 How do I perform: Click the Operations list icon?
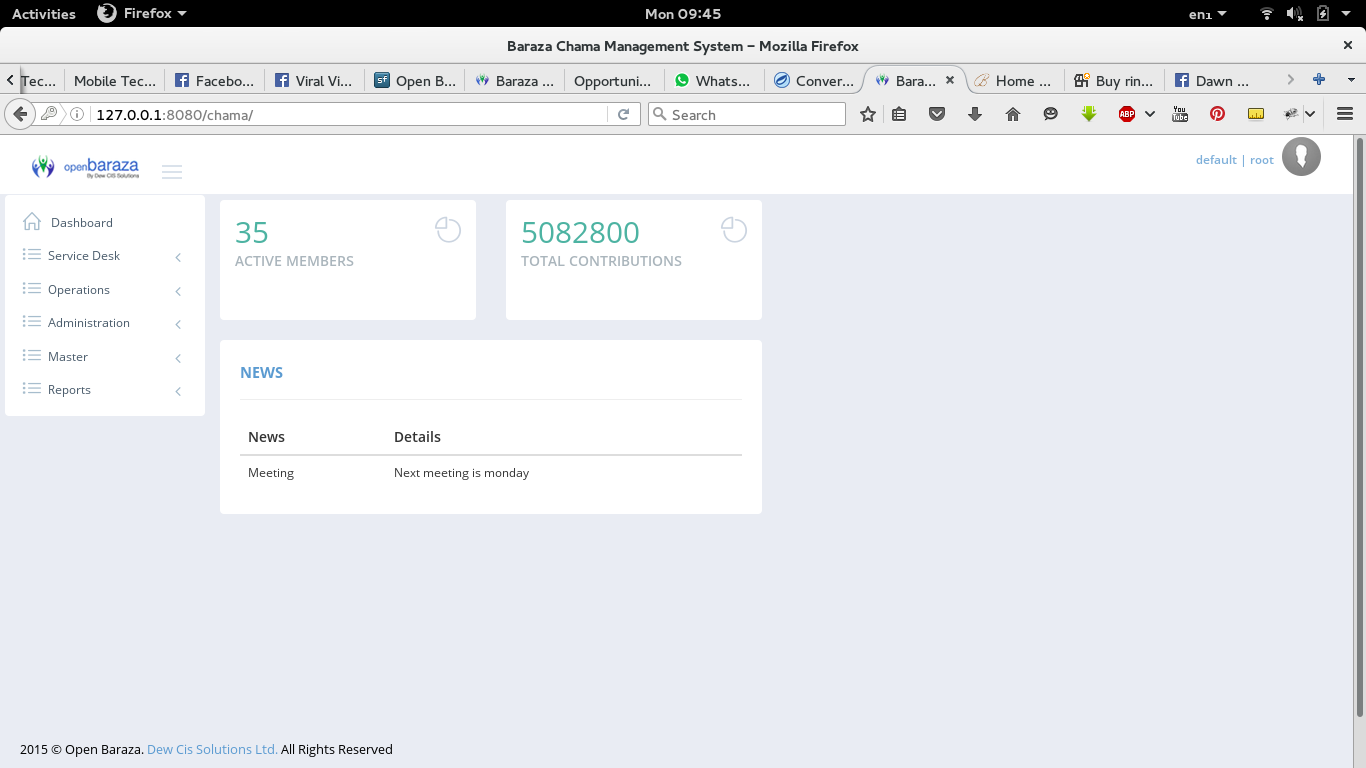[31, 289]
